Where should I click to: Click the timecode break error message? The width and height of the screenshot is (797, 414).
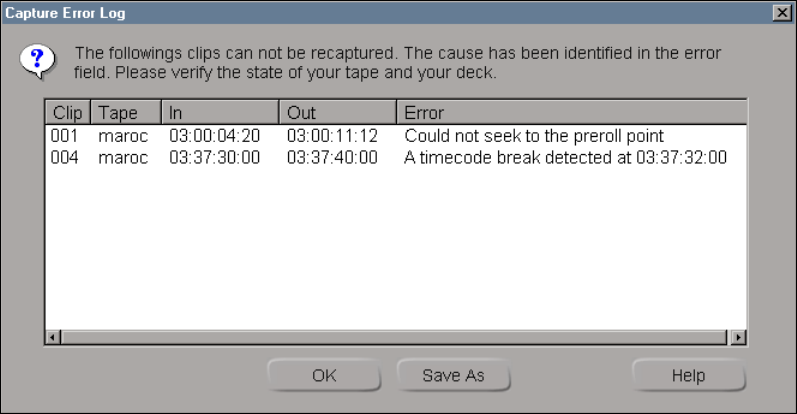[x=565, y=157]
